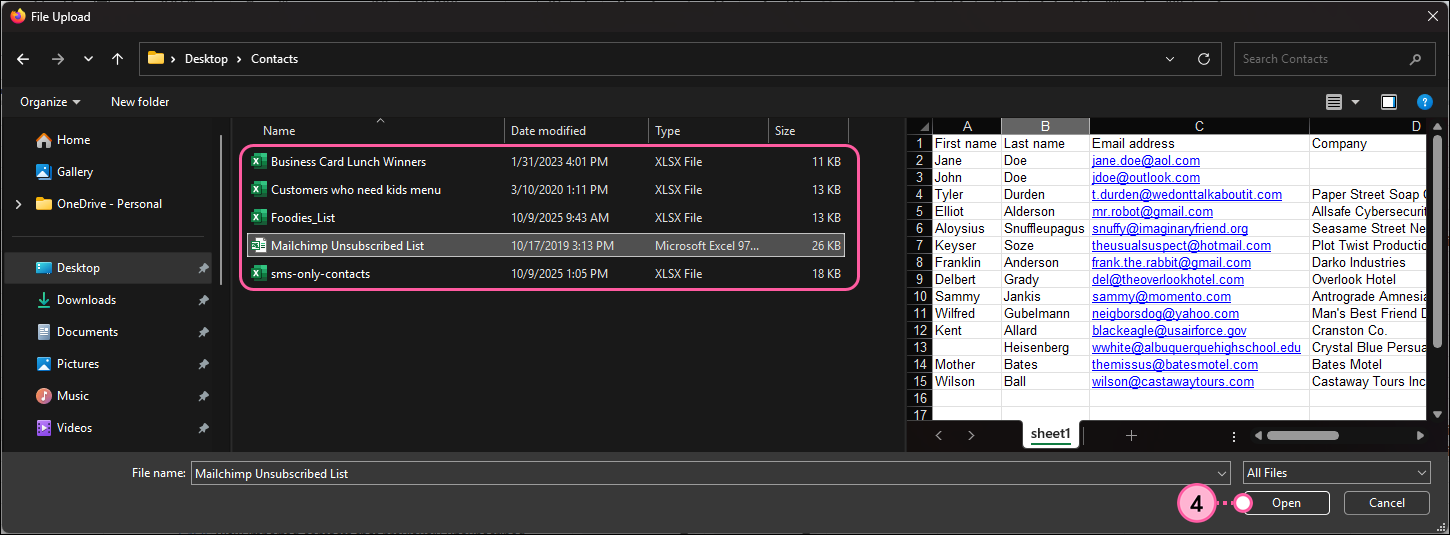Click column B header in preview

click(x=1045, y=126)
